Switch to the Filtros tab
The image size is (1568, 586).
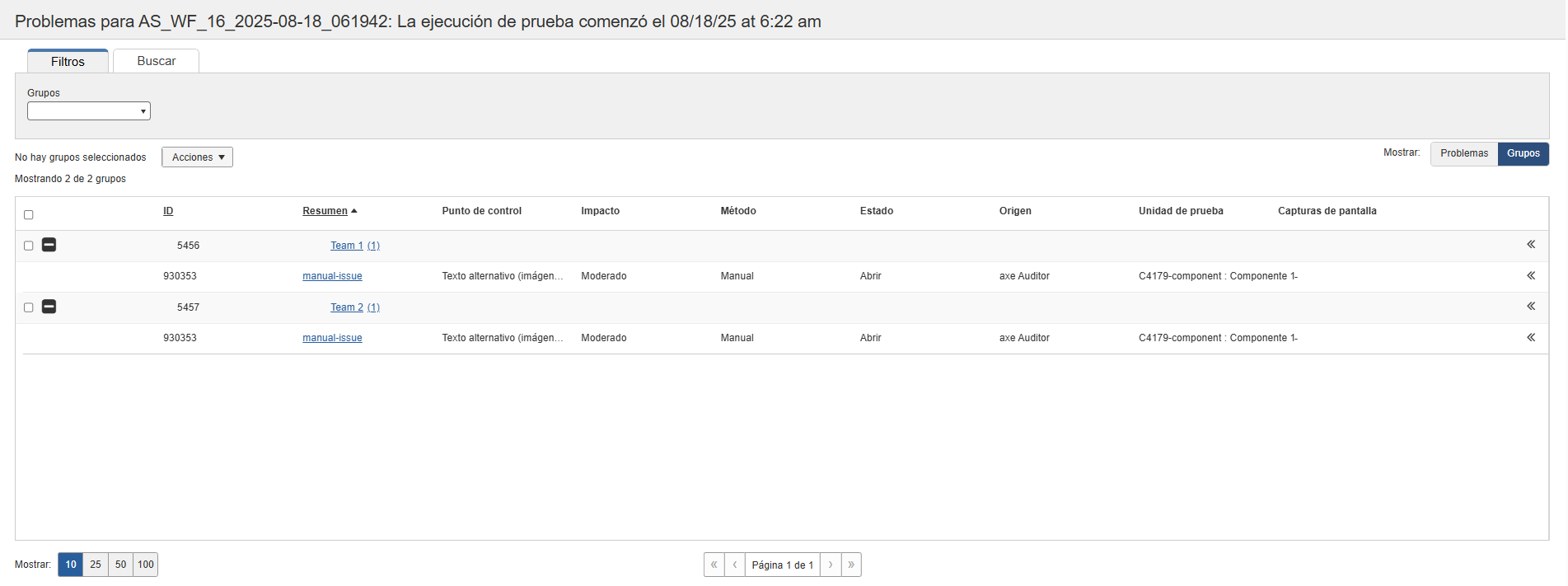click(68, 62)
